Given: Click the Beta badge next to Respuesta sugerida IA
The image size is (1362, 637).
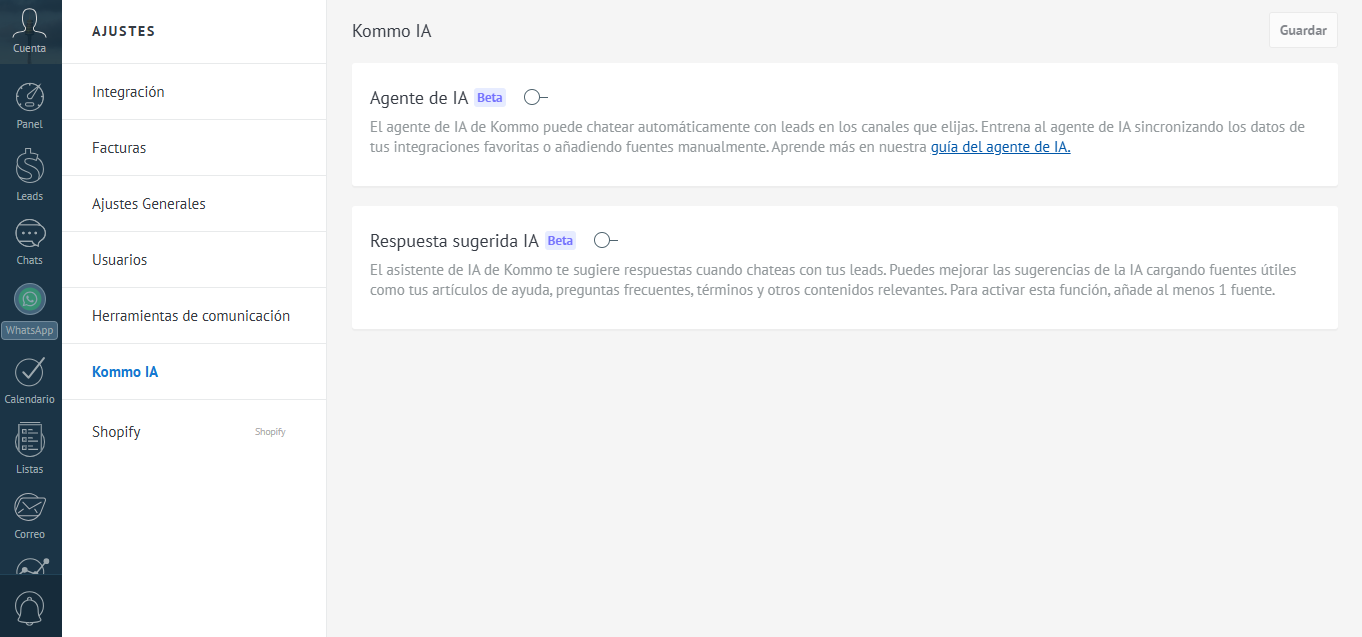Looking at the screenshot, I should point(560,241).
